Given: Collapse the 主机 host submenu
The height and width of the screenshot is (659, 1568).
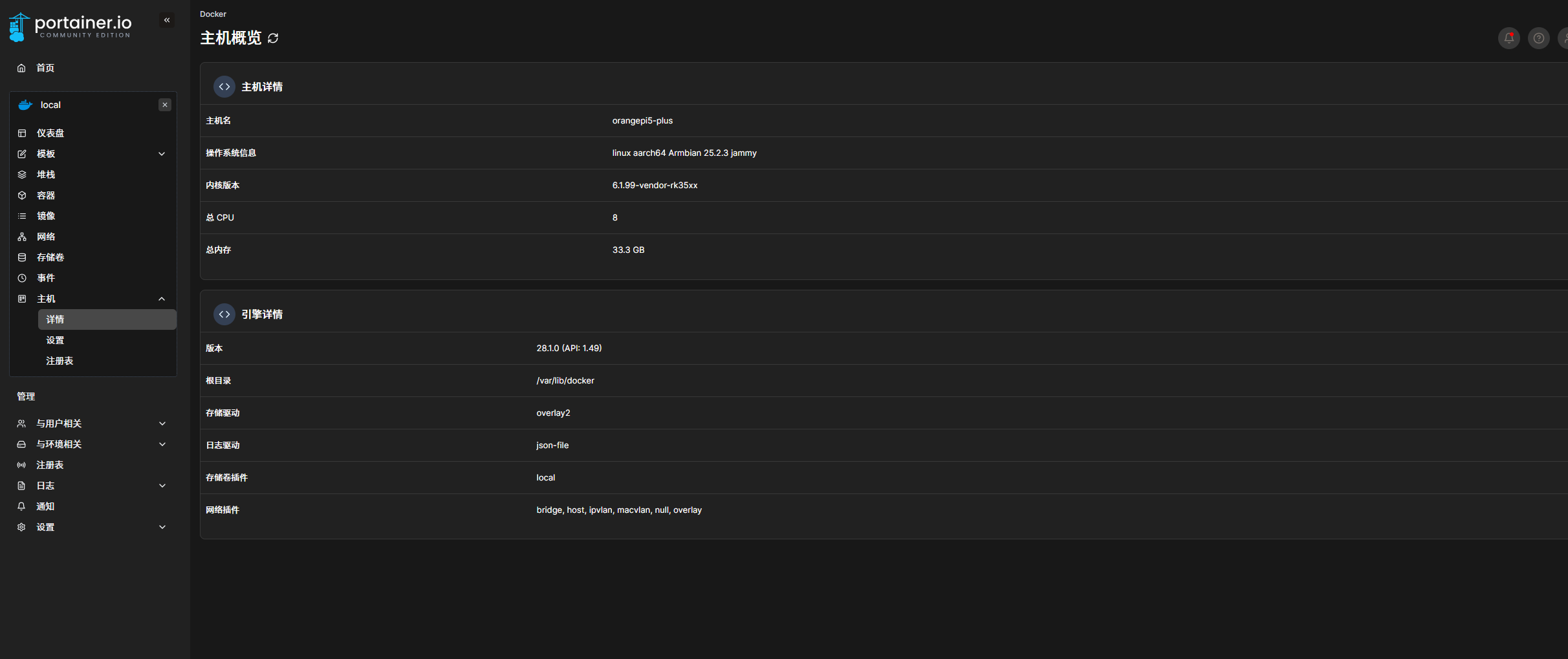Looking at the screenshot, I should click(162, 299).
